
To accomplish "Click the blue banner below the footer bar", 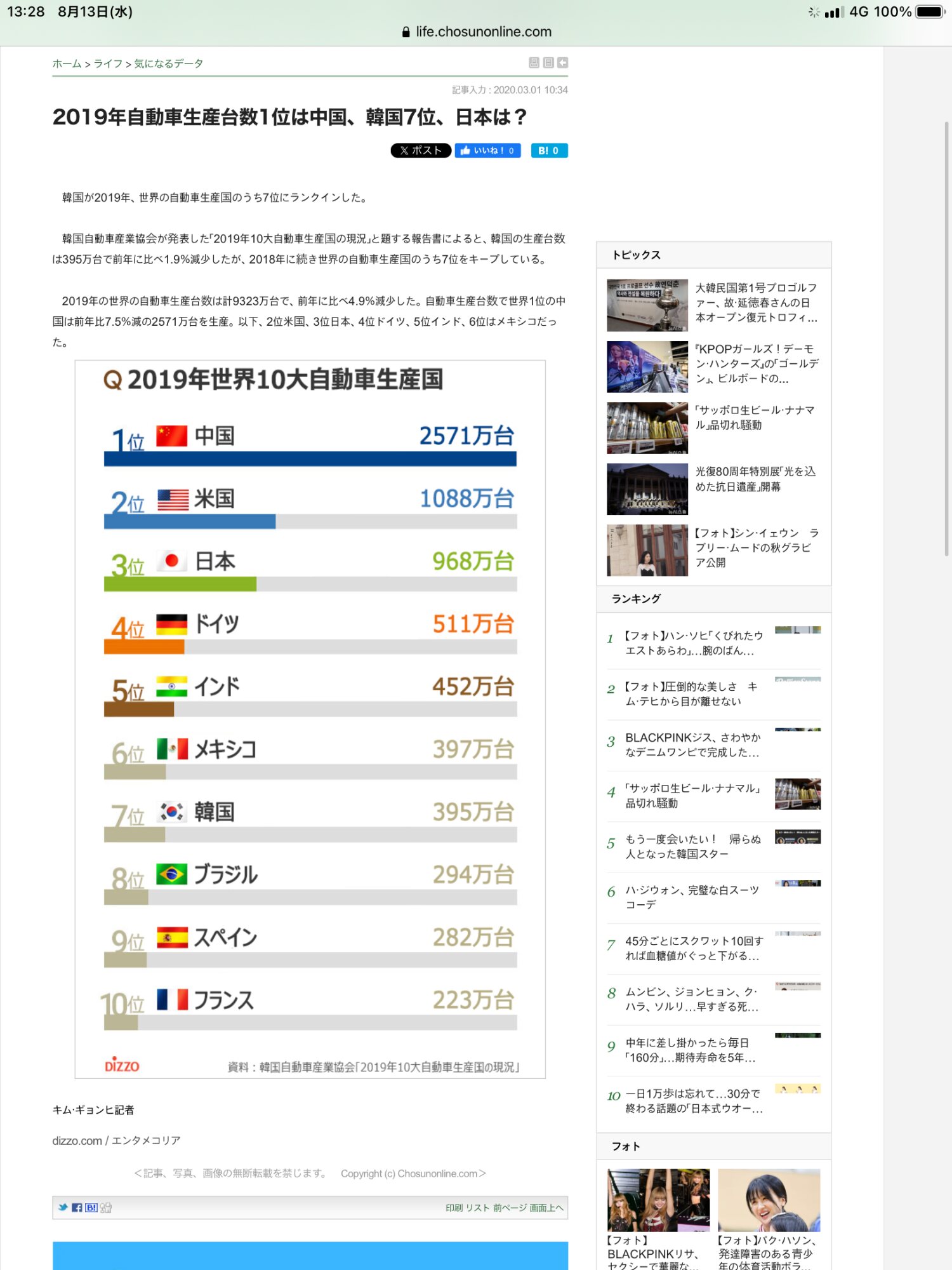I will pos(310,1256).
